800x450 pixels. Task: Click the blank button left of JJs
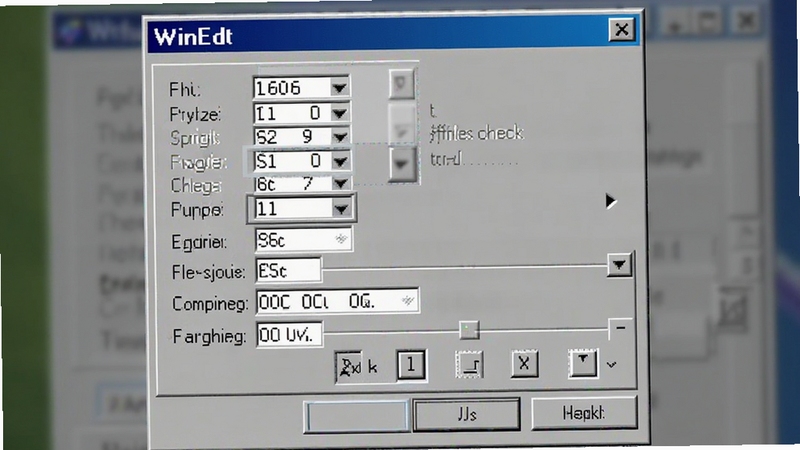[x=357, y=416]
